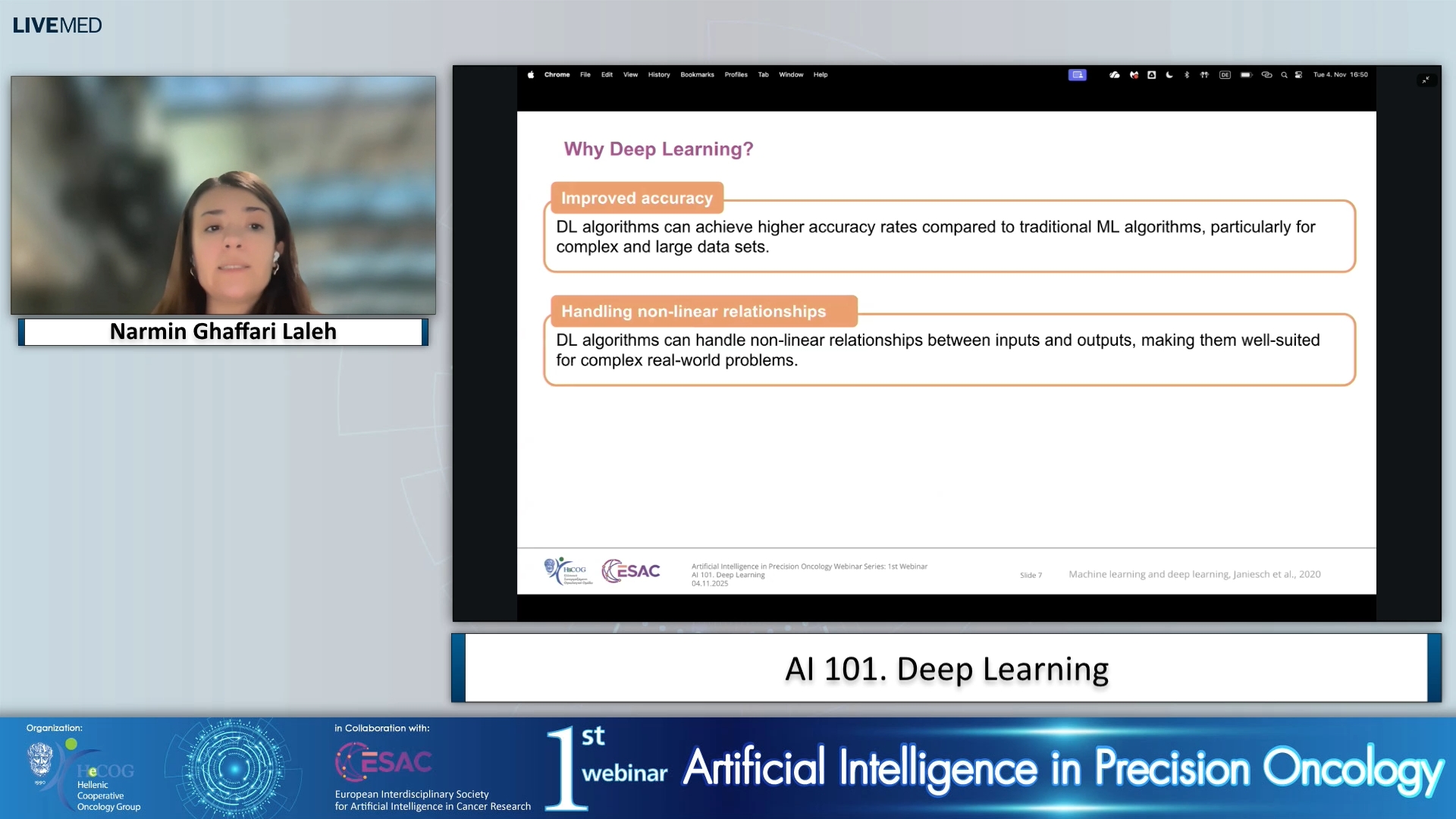
Task: Open the Apple menu
Action: tap(531, 74)
